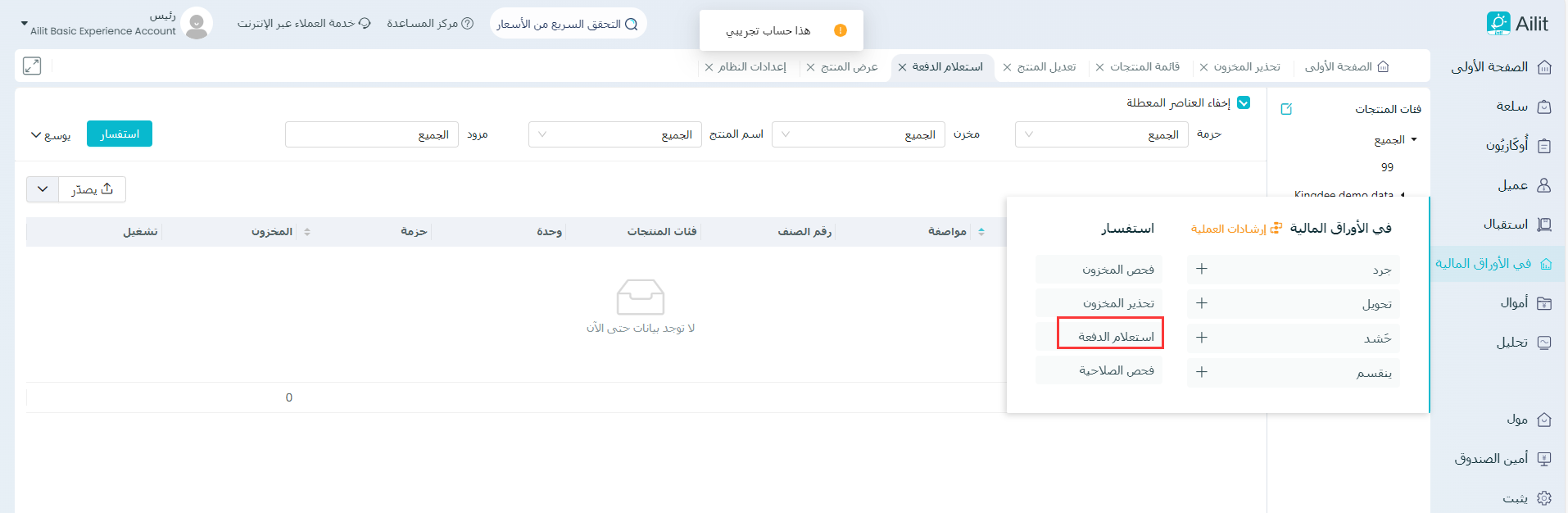Viewport: 1568px width, 513px height.
Task: Open سلعة in the sidebar menu
Action: point(1511,107)
